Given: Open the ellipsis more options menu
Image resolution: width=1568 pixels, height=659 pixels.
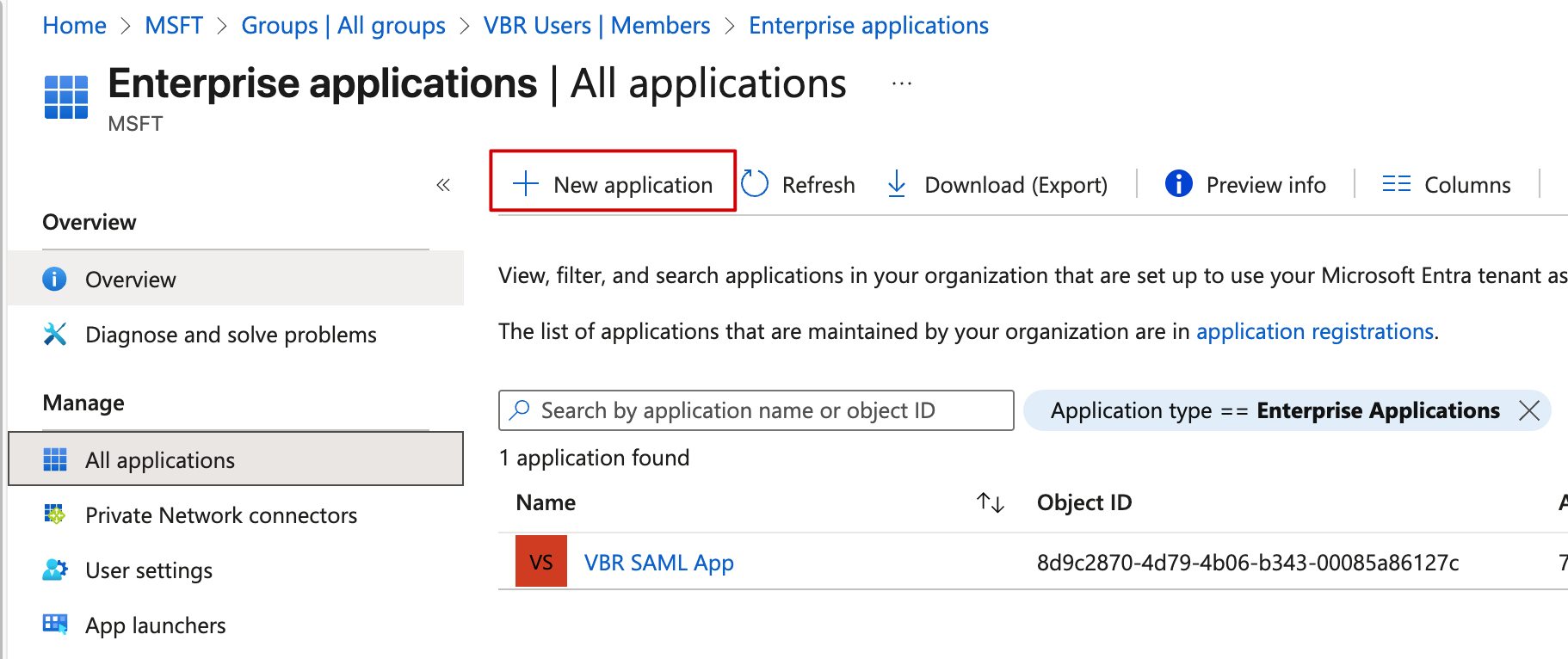Looking at the screenshot, I should (x=901, y=84).
